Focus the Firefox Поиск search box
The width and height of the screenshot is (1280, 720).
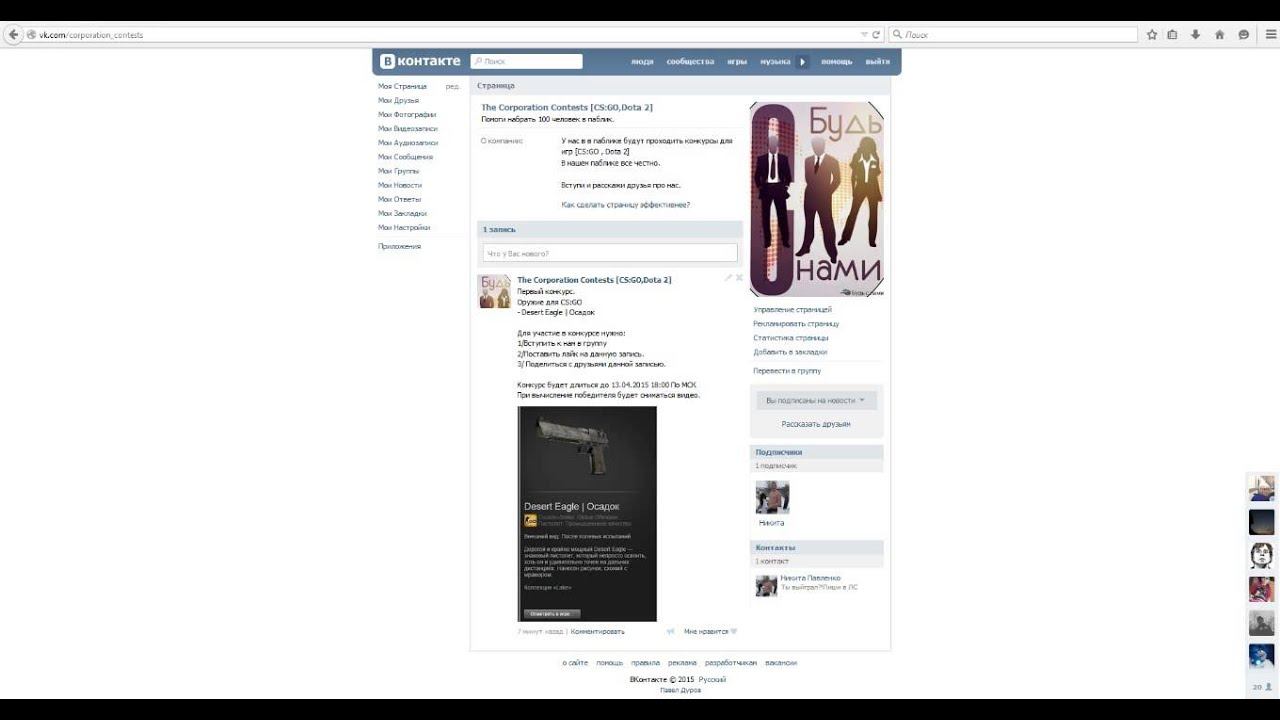pos(1013,34)
